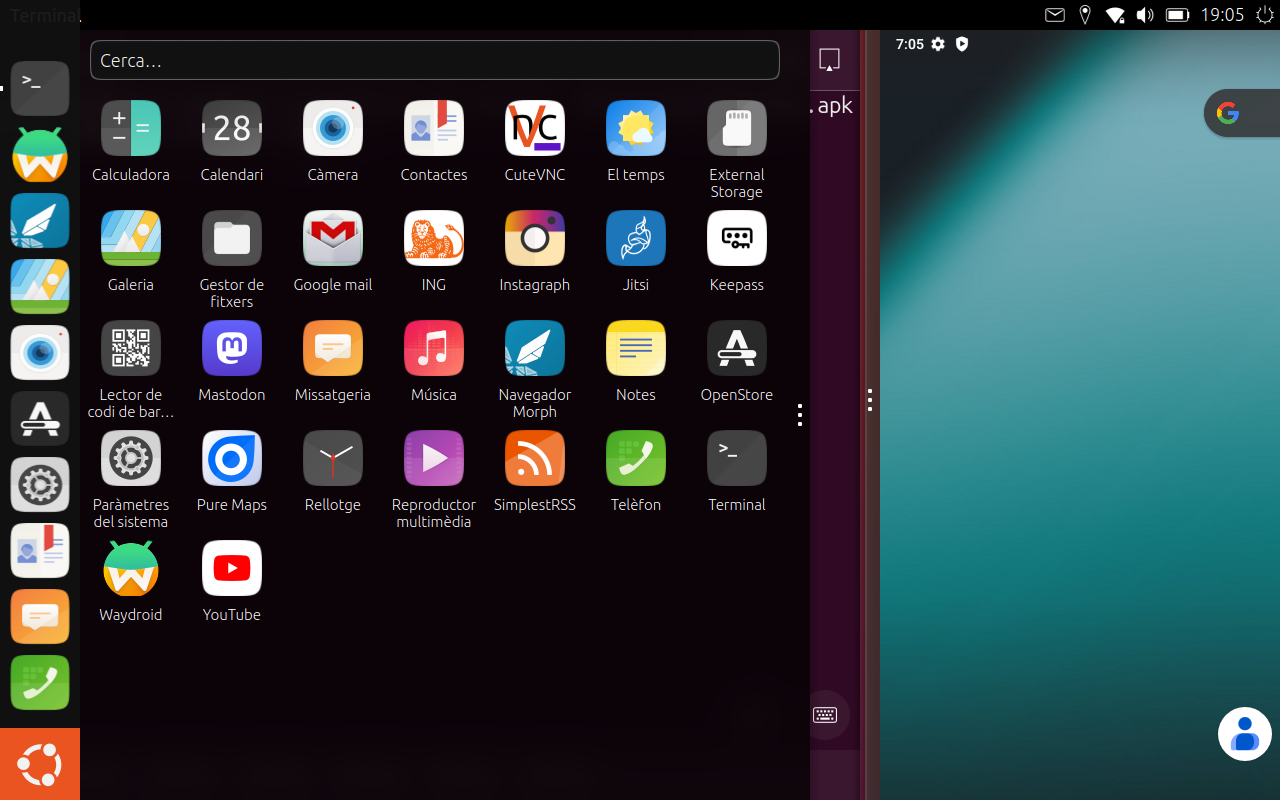The image size is (1280, 800).
Task: Open Paràmetres del sistema in grid
Action: 131,458
